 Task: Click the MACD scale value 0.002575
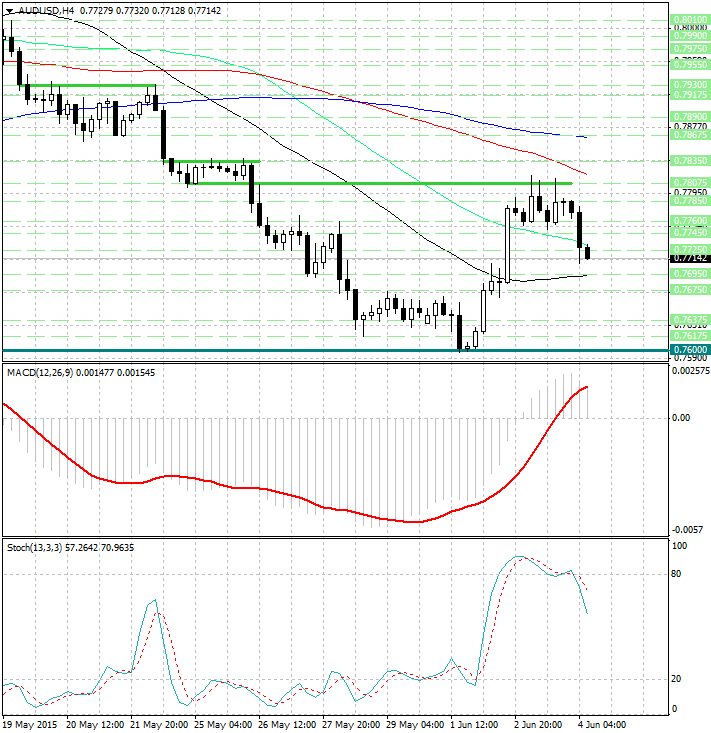tap(690, 371)
